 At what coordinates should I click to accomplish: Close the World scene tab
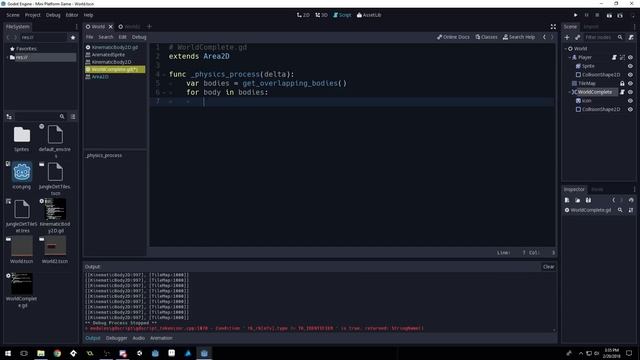110,27
